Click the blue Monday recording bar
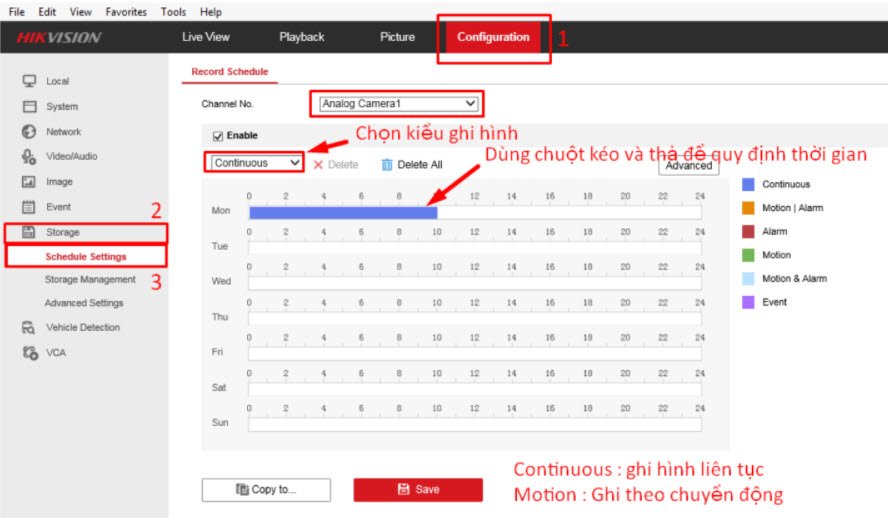Viewport: 888px width, 518px height. 342,212
